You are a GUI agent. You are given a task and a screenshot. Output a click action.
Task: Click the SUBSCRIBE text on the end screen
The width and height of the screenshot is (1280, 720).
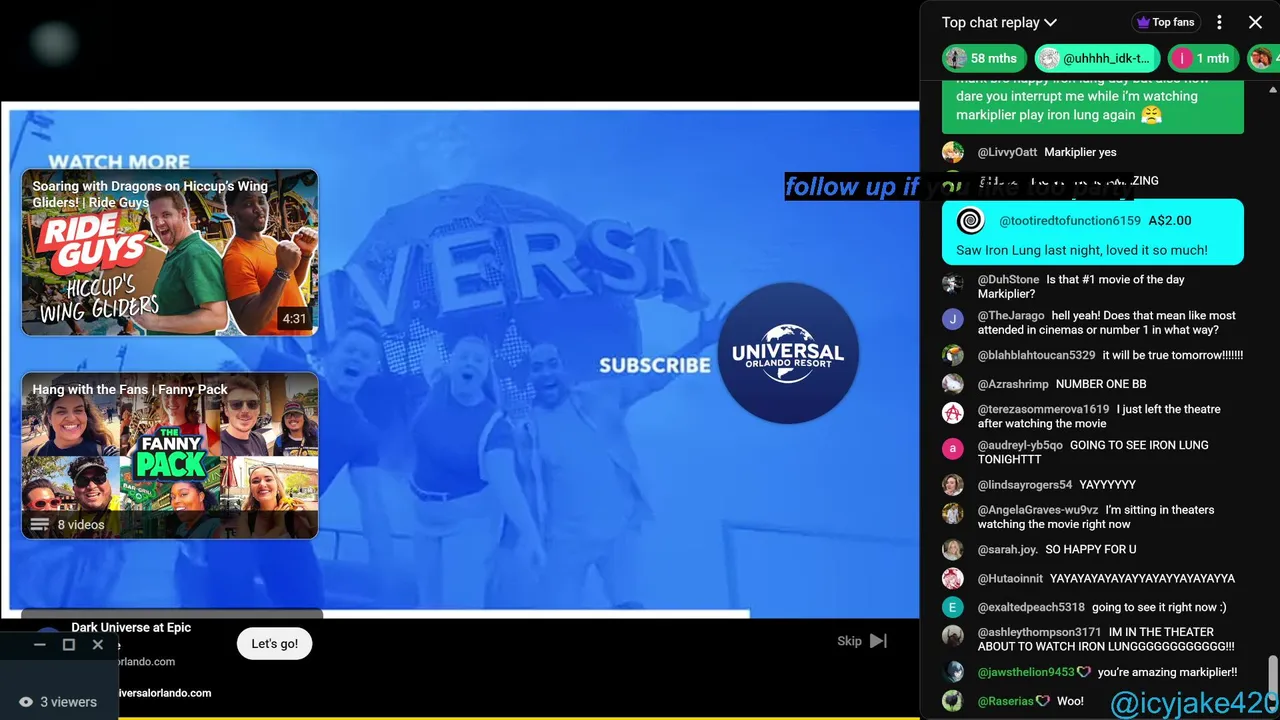click(x=655, y=366)
